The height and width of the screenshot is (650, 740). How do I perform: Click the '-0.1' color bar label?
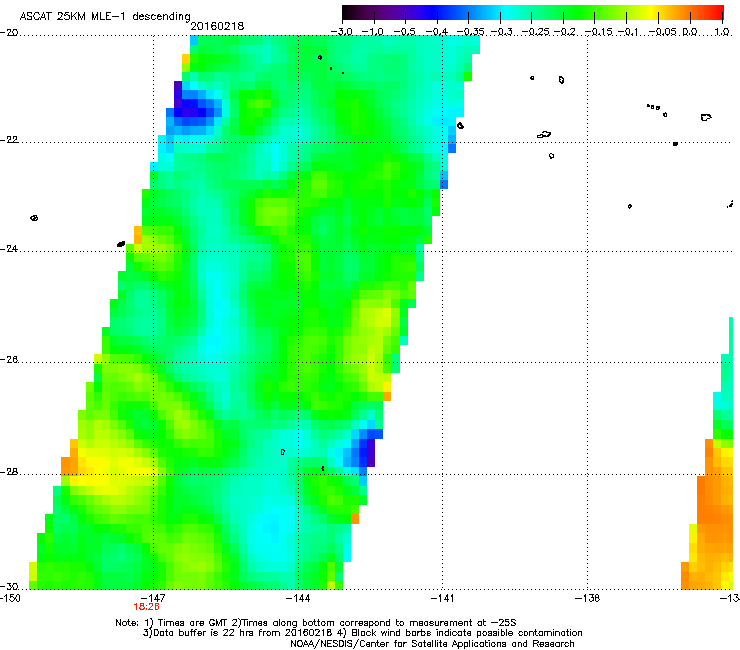(x=629, y=32)
